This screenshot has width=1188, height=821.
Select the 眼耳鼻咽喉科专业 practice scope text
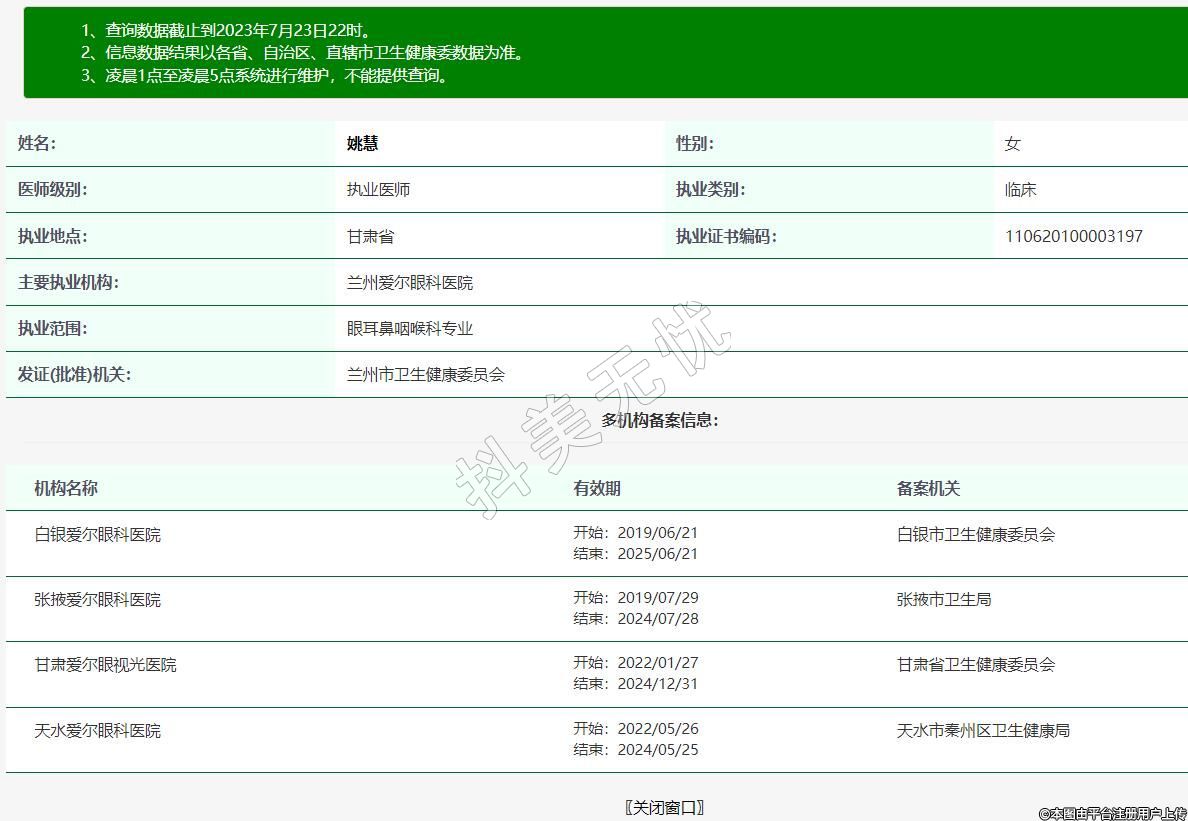pyautogui.click(x=409, y=329)
